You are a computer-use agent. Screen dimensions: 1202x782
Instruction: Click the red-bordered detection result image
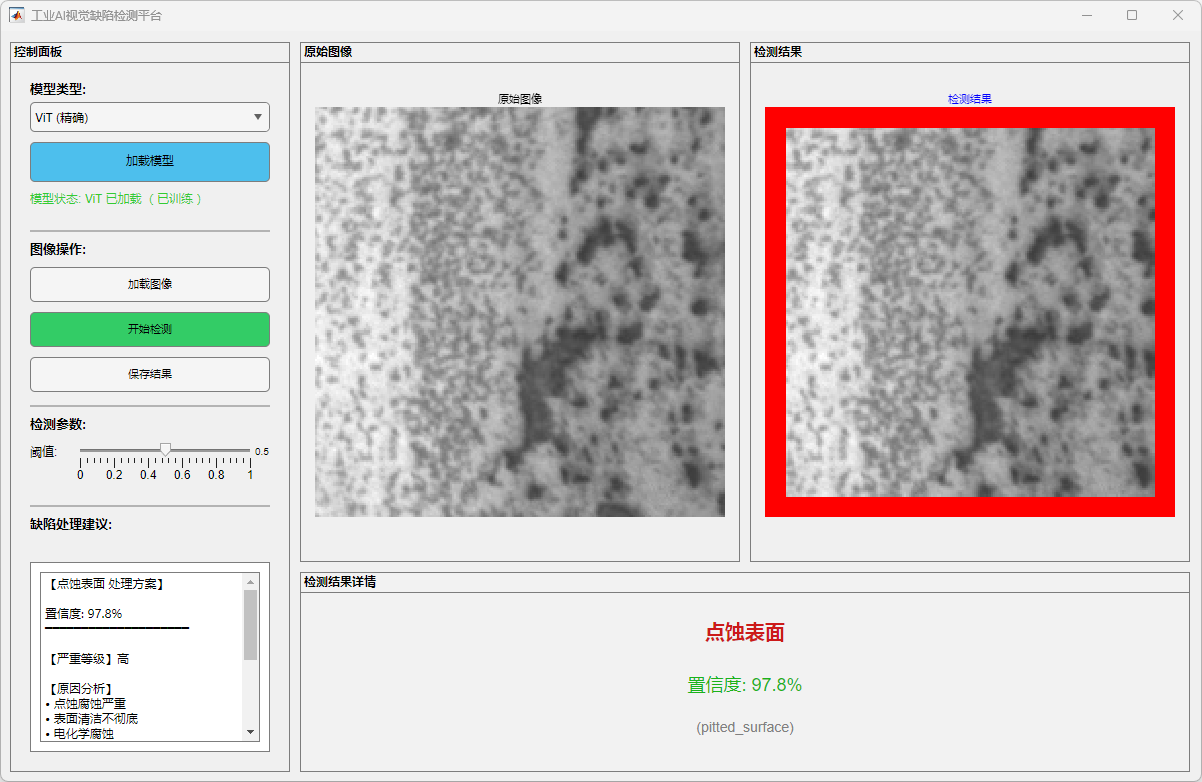pos(970,312)
